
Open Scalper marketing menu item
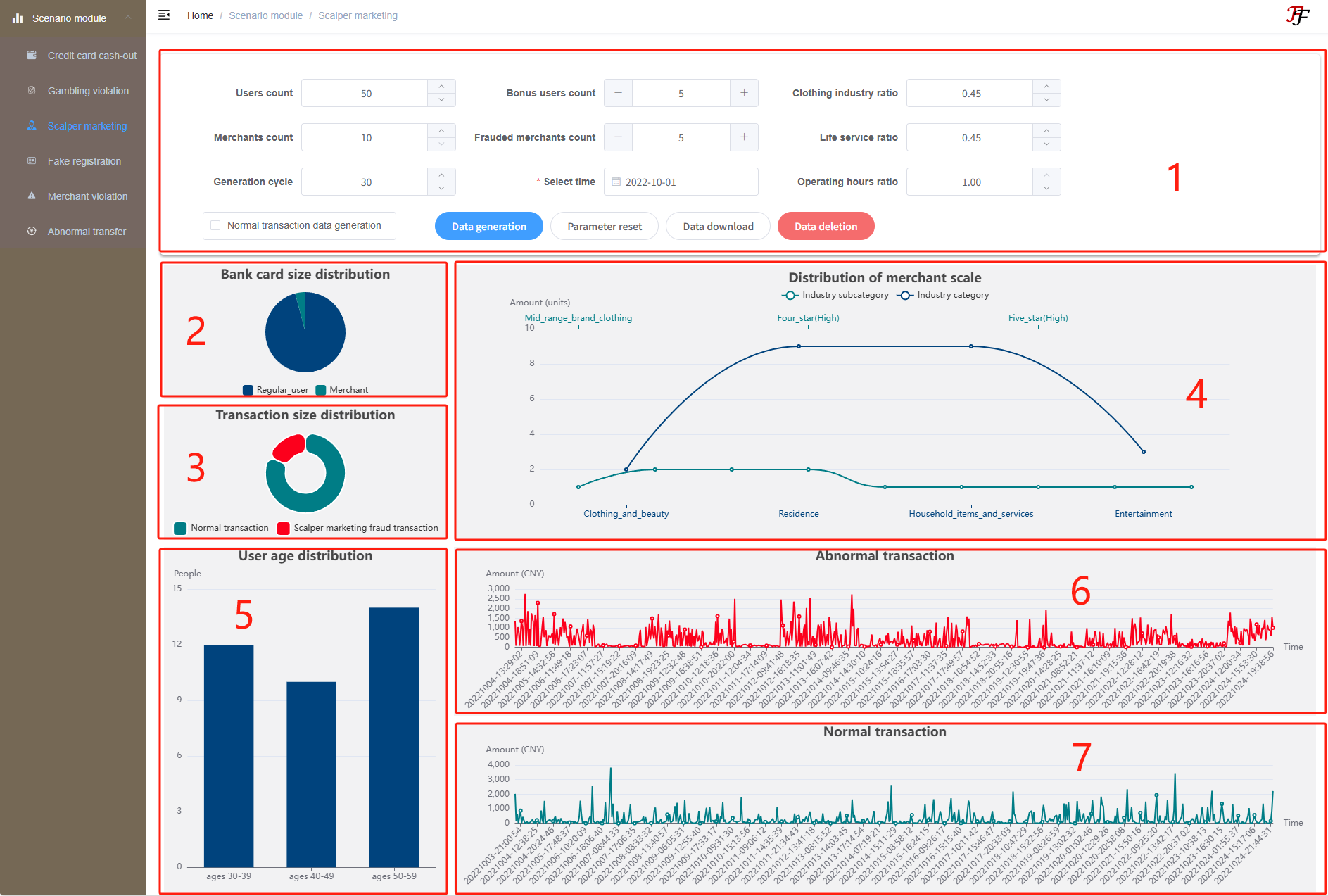click(x=87, y=126)
